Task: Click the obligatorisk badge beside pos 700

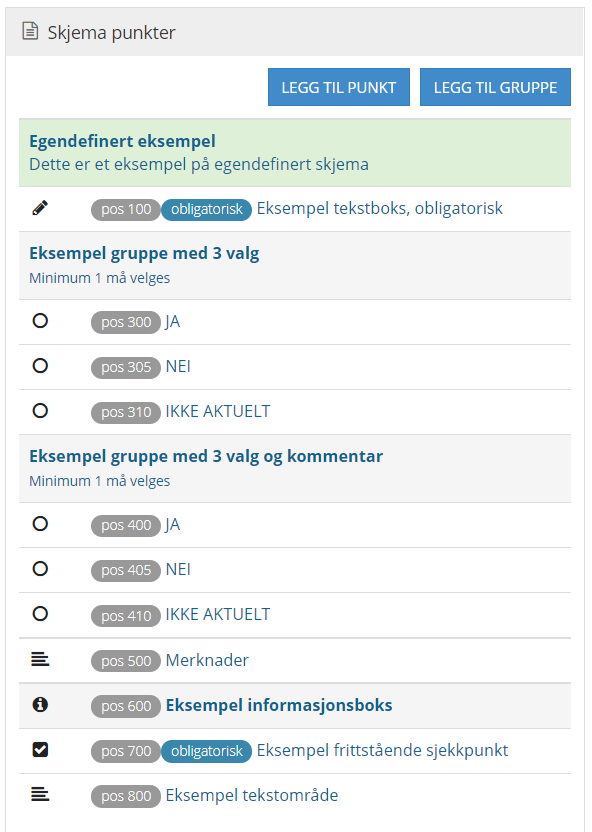Action: (x=206, y=751)
